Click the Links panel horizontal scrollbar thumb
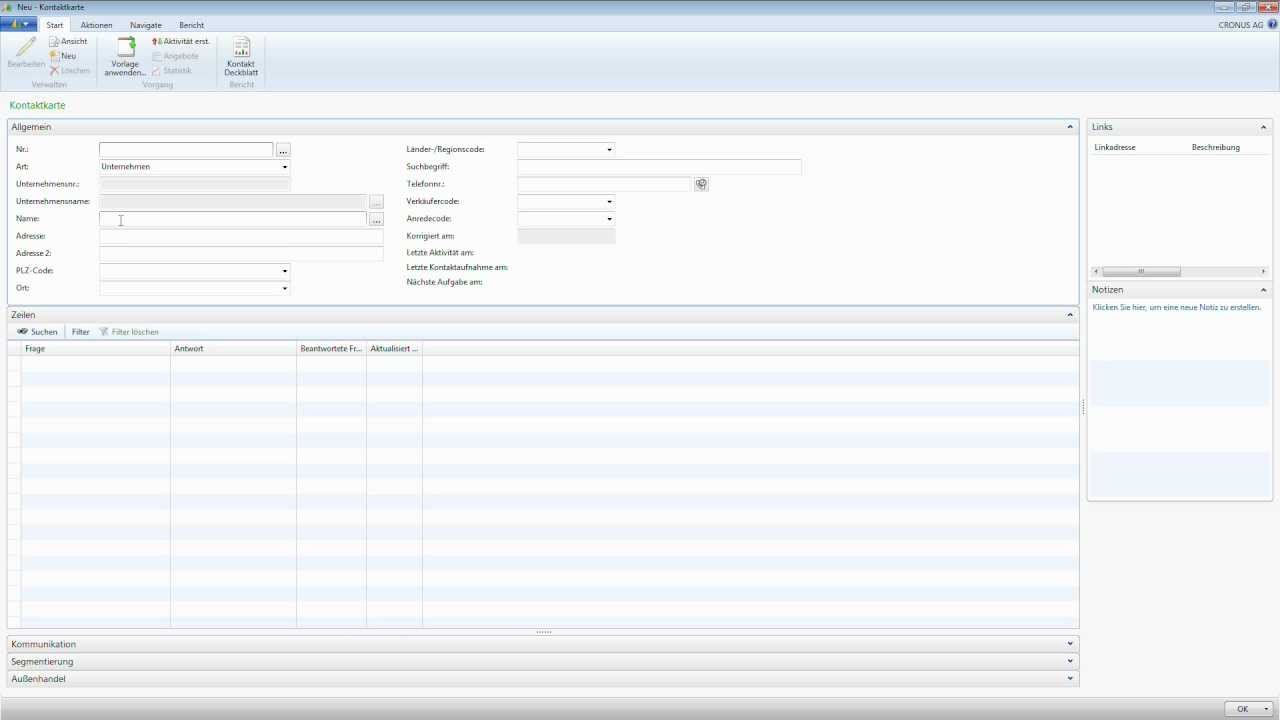The height and width of the screenshot is (720, 1280). coord(1141,271)
